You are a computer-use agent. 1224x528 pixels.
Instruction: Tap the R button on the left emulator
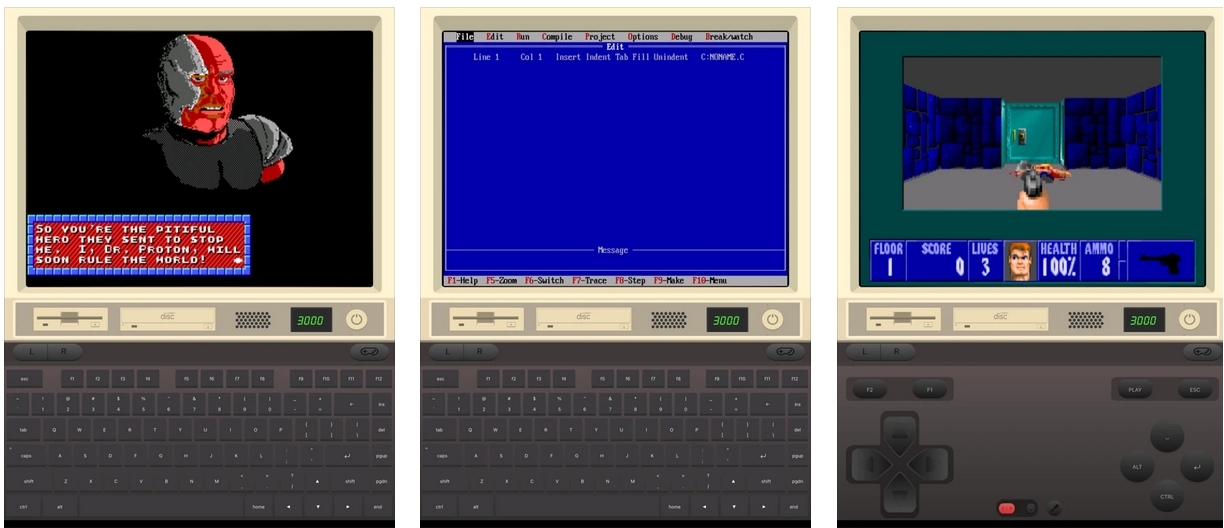point(64,351)
